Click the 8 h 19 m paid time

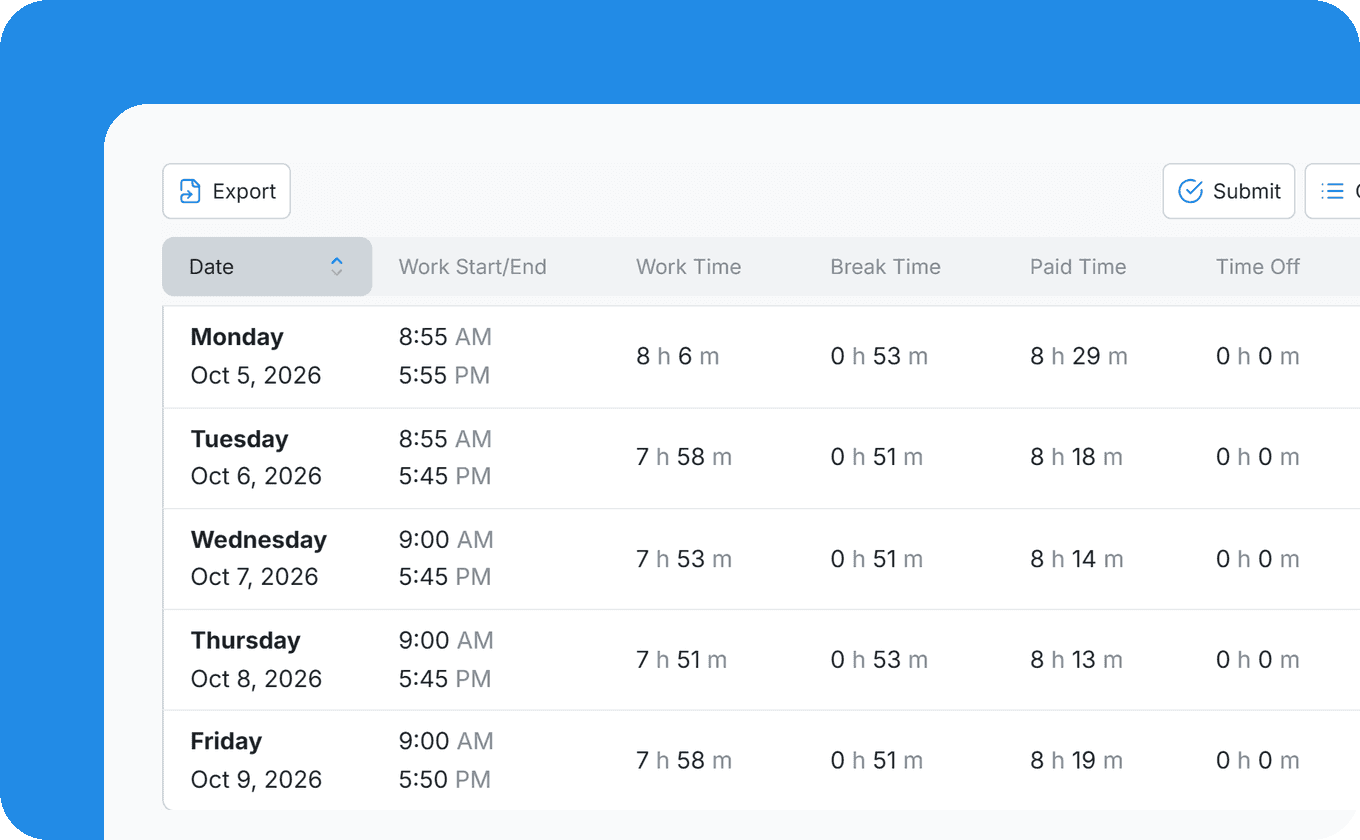[x=1077, y=760]
